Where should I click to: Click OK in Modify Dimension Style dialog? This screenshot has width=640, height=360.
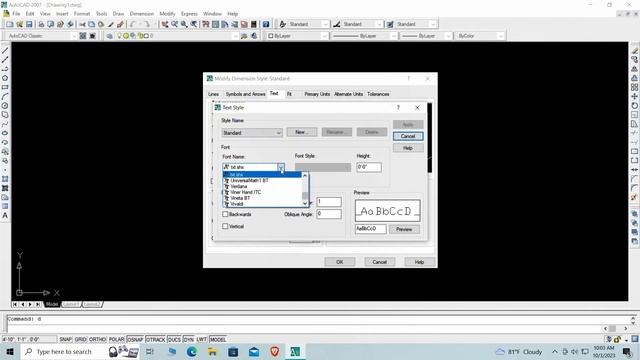340,262
